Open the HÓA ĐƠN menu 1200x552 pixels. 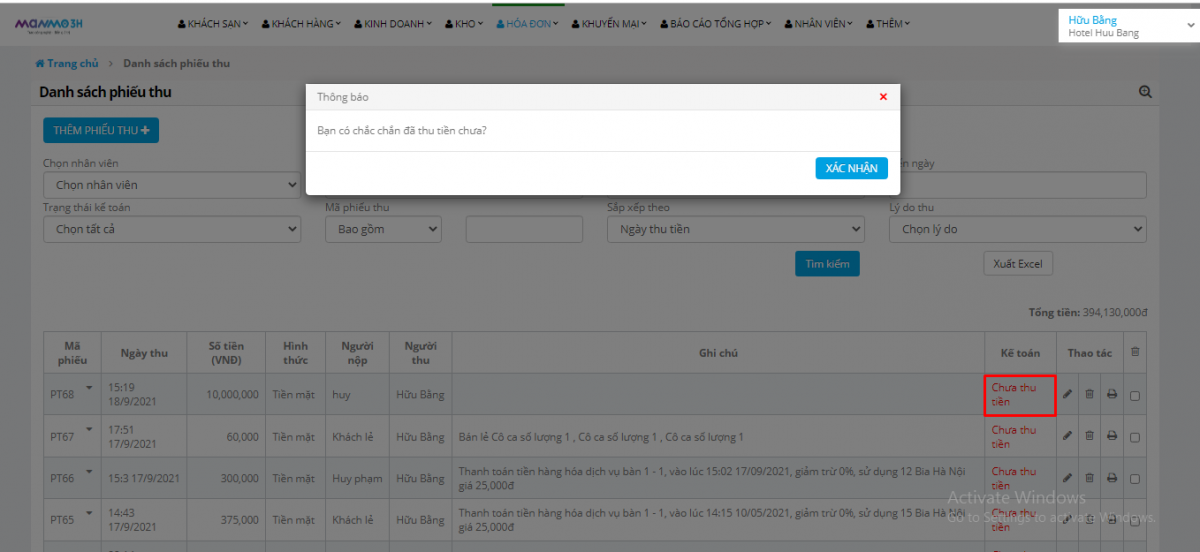[x=529, y=24]
